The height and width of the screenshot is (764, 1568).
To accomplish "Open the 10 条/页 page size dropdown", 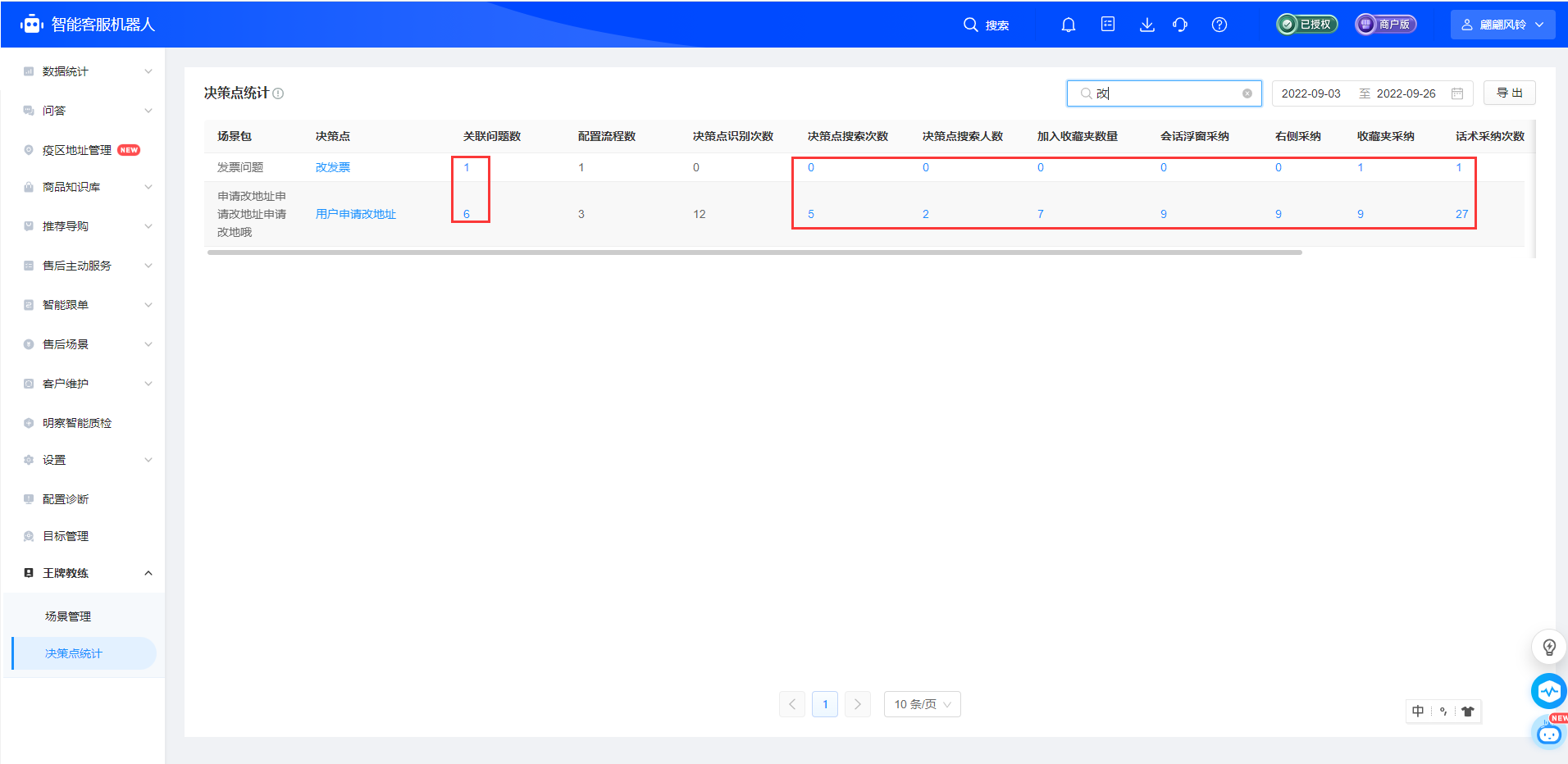I will [x=923, y=704].
